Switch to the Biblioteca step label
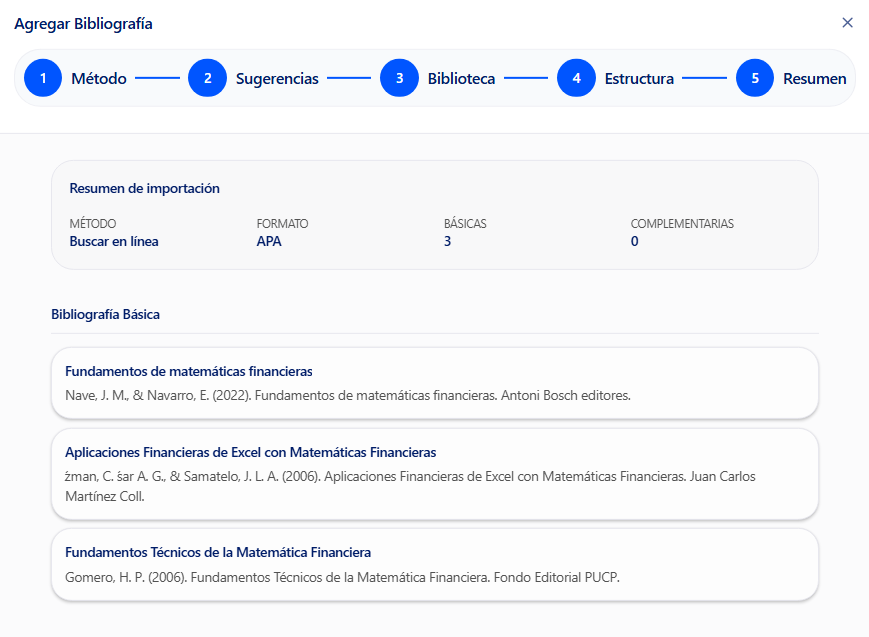This screenshot has width=869, height=637. coord(461,79)
